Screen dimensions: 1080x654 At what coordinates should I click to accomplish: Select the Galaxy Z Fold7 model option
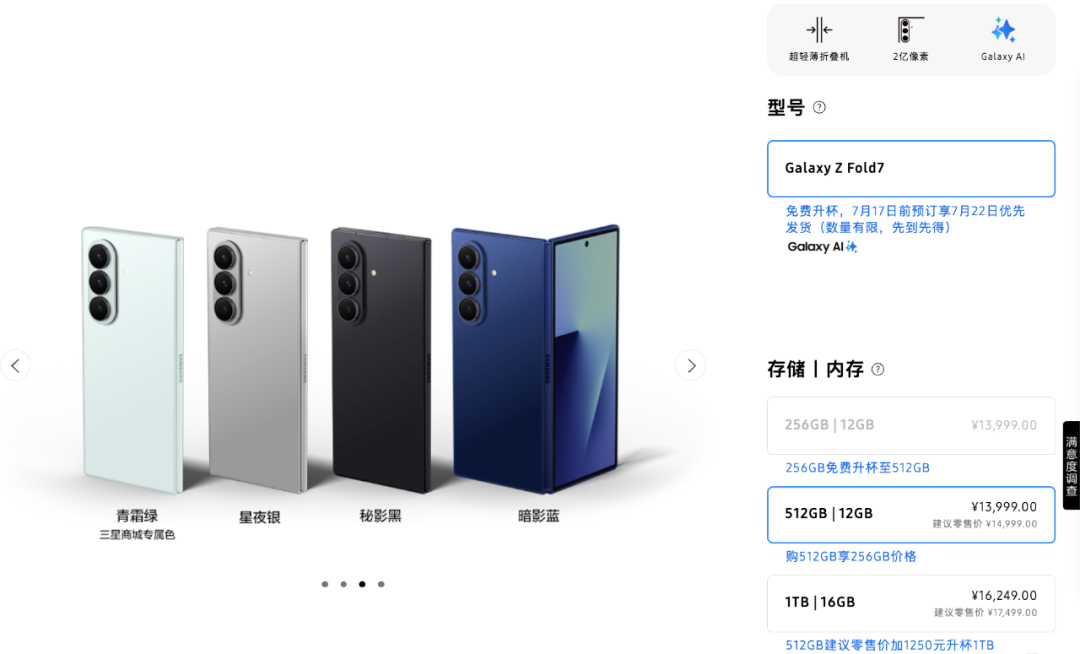point(911,169)
